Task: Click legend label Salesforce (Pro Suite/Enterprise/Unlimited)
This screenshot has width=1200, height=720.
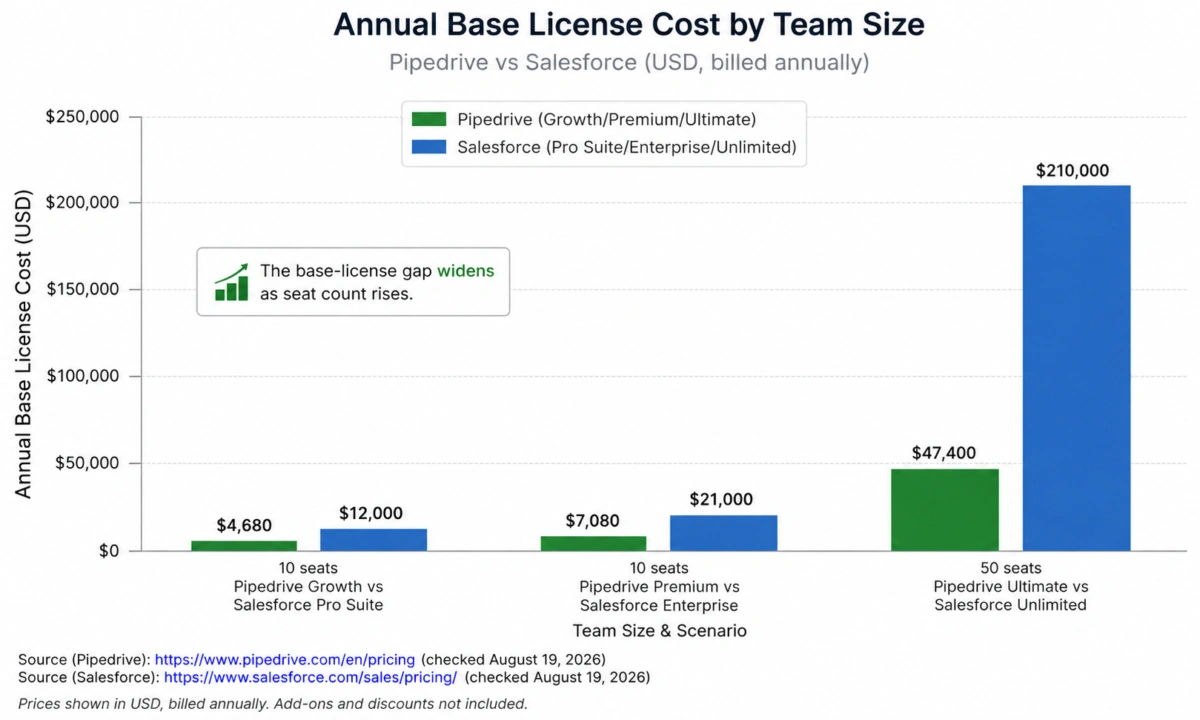Action: (626, 148)
